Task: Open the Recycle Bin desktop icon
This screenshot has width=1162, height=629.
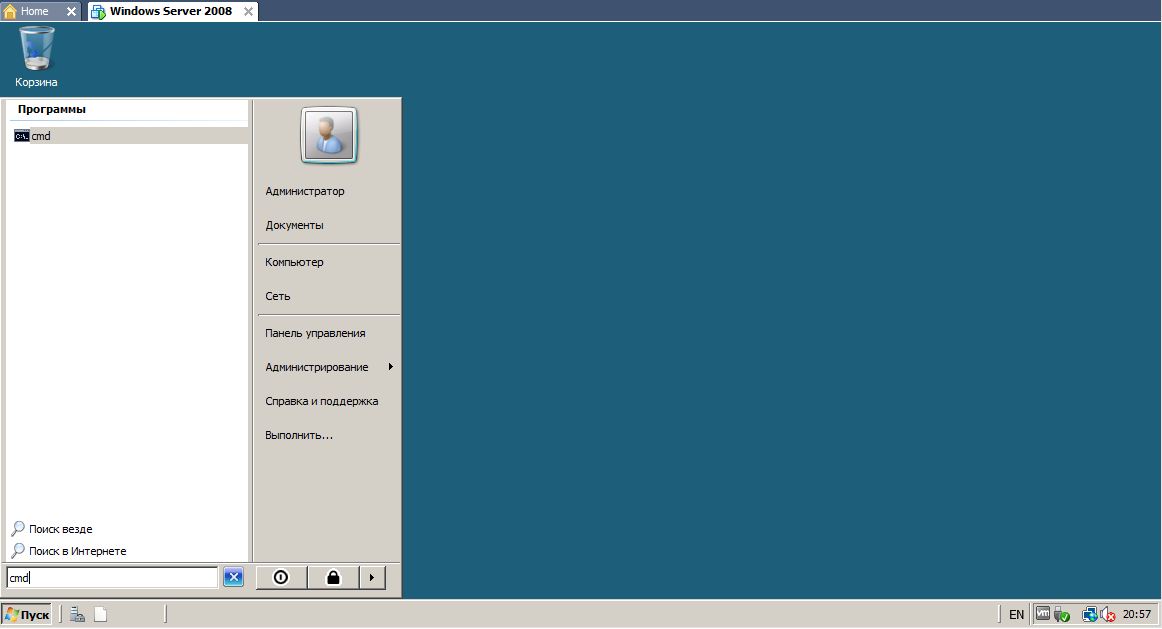Action: (36, 56)
